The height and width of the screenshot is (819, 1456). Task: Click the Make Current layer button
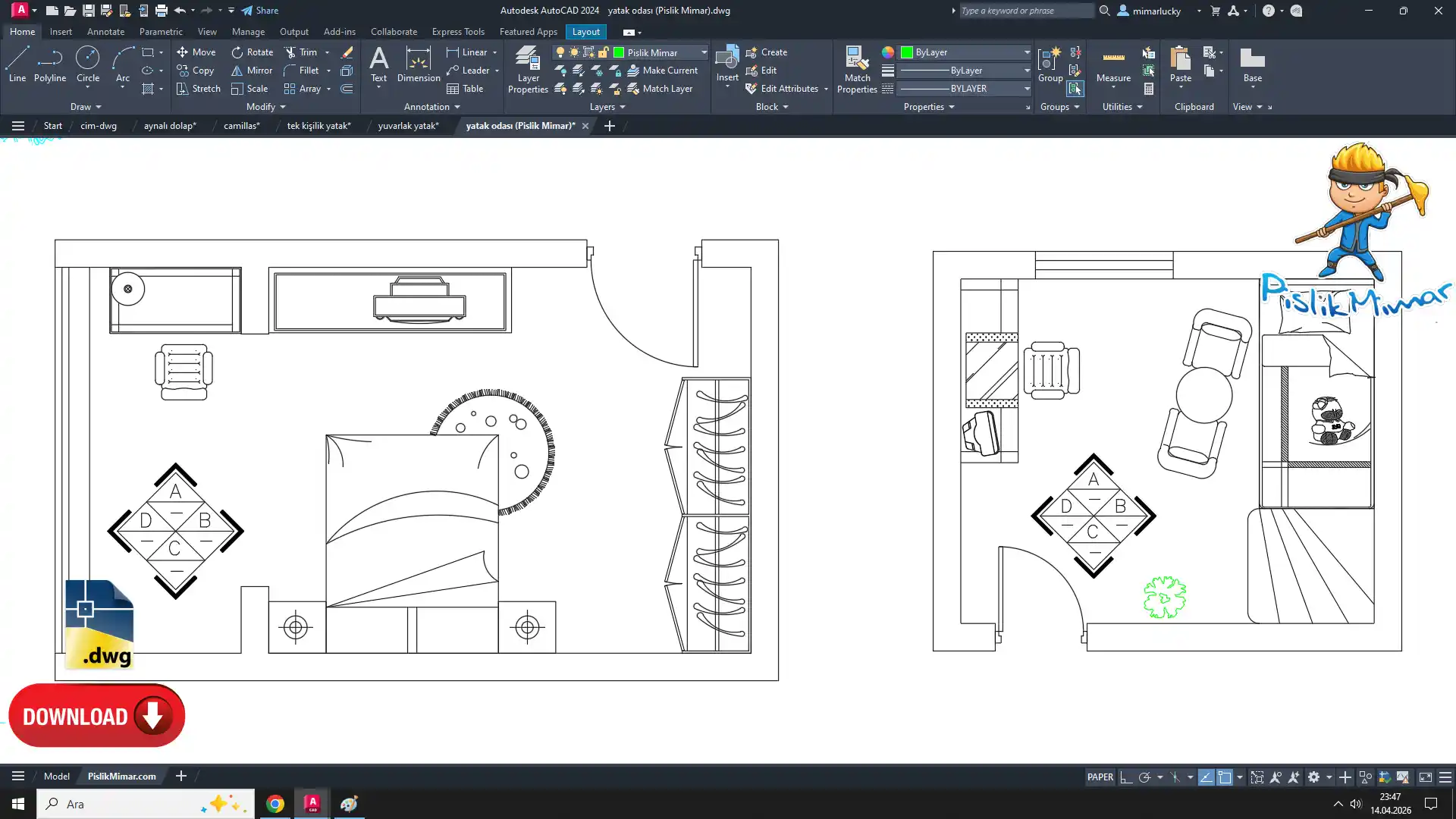pyautogui.click(x=662, y=71)
